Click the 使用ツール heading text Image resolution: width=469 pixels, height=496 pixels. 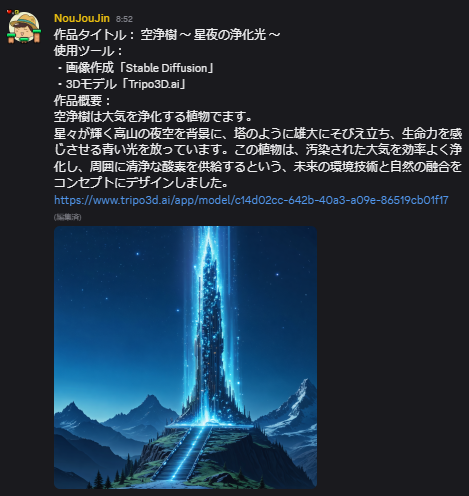[88, 51]
